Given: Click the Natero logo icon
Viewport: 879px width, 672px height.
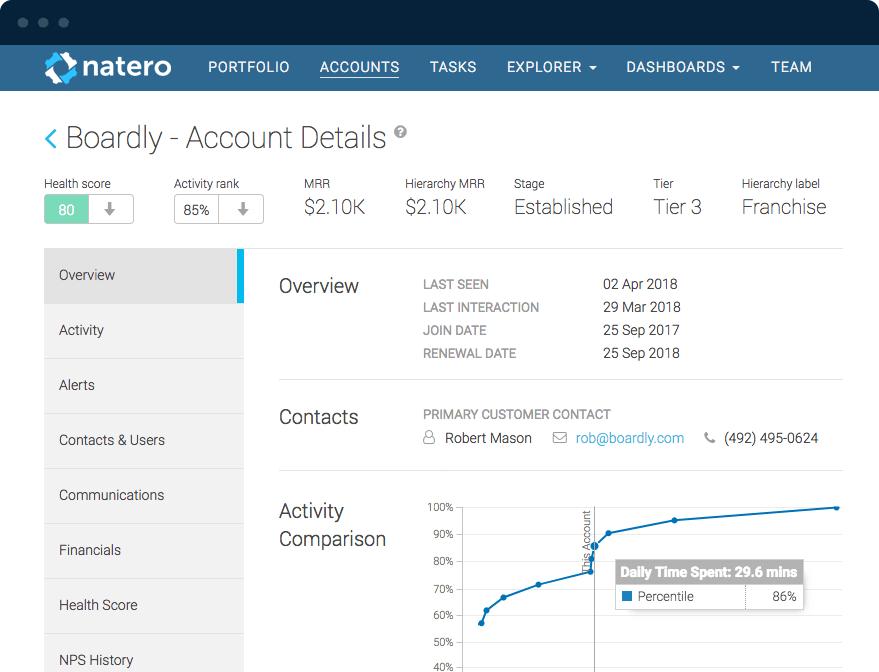Looking at the screenshot, I should [61, 67].
